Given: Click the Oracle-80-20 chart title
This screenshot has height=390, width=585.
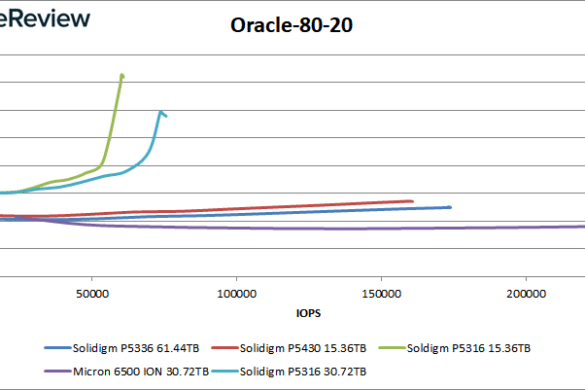Looking at the screenshot, I should click(x=291, y=25).
